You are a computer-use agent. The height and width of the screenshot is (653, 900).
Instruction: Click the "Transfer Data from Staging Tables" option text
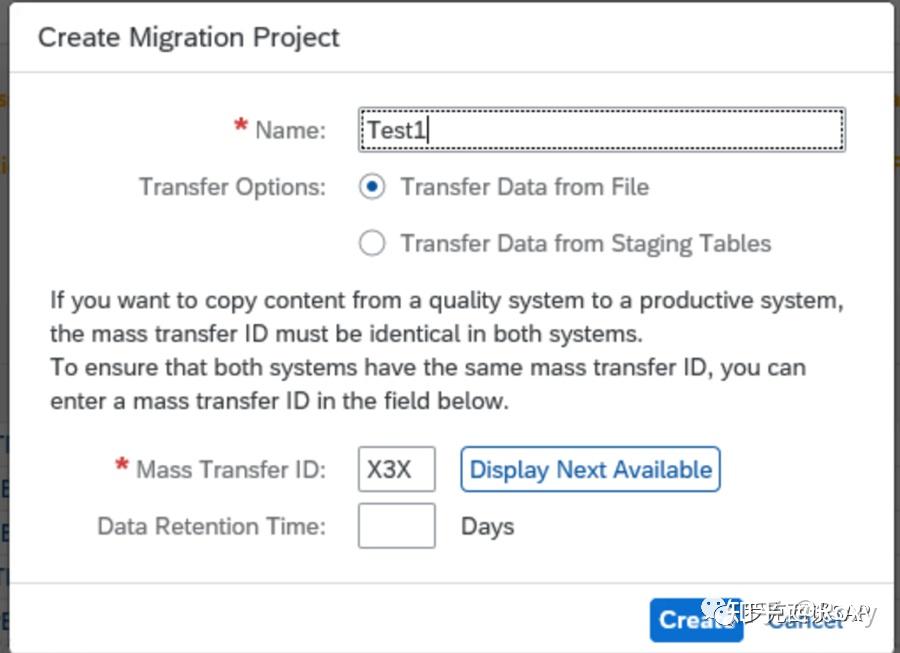(585, 244)
